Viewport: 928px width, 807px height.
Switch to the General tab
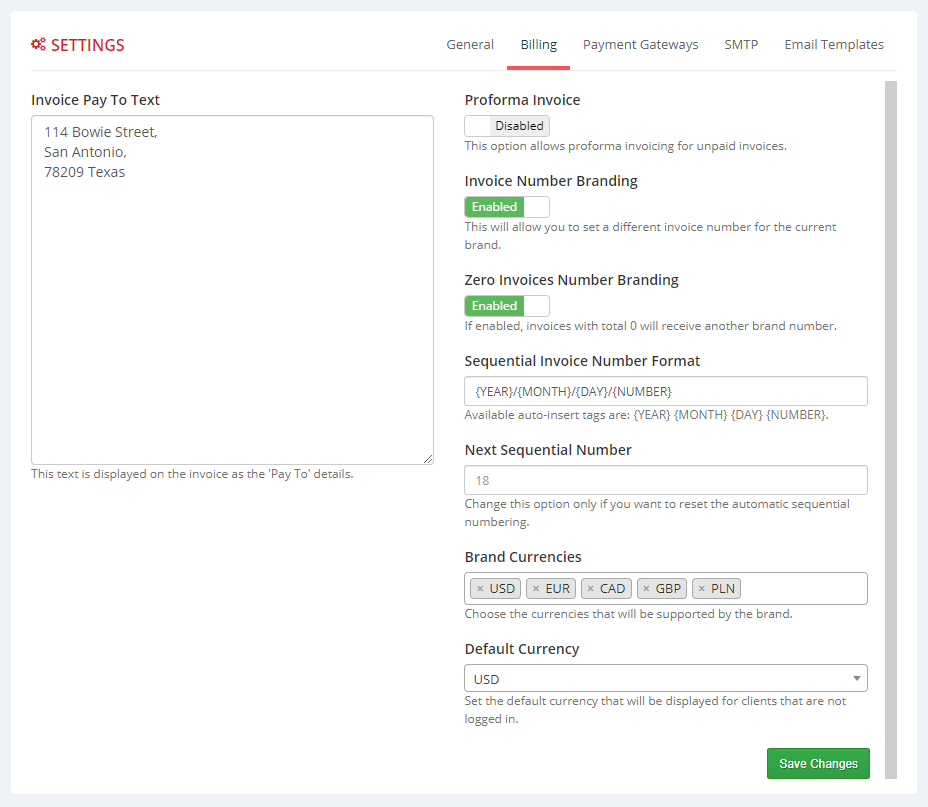[x=470, y=44]
